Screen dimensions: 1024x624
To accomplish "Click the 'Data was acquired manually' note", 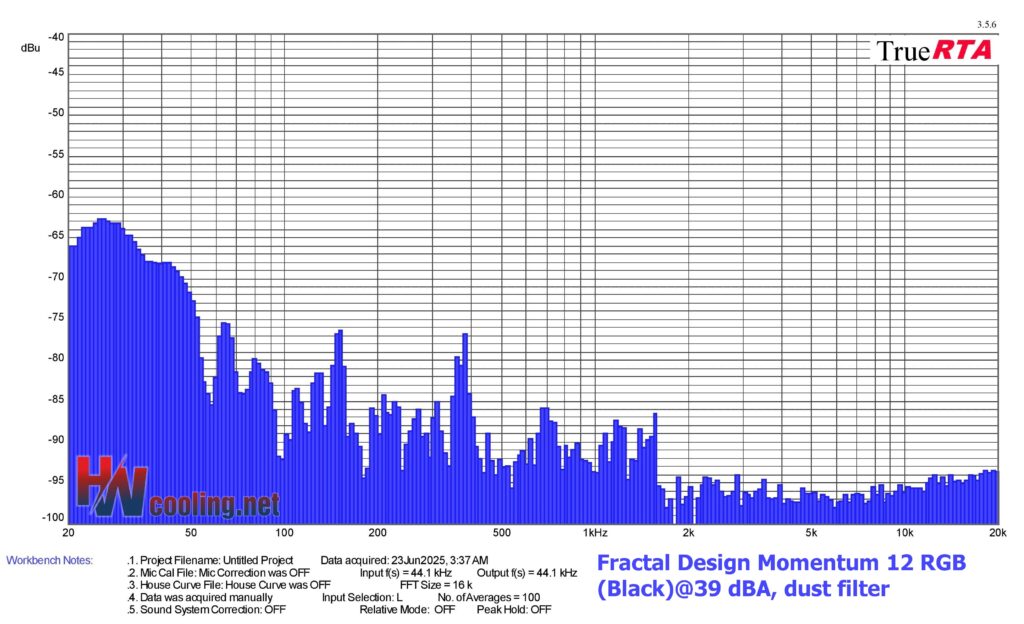I will point(200,597).
